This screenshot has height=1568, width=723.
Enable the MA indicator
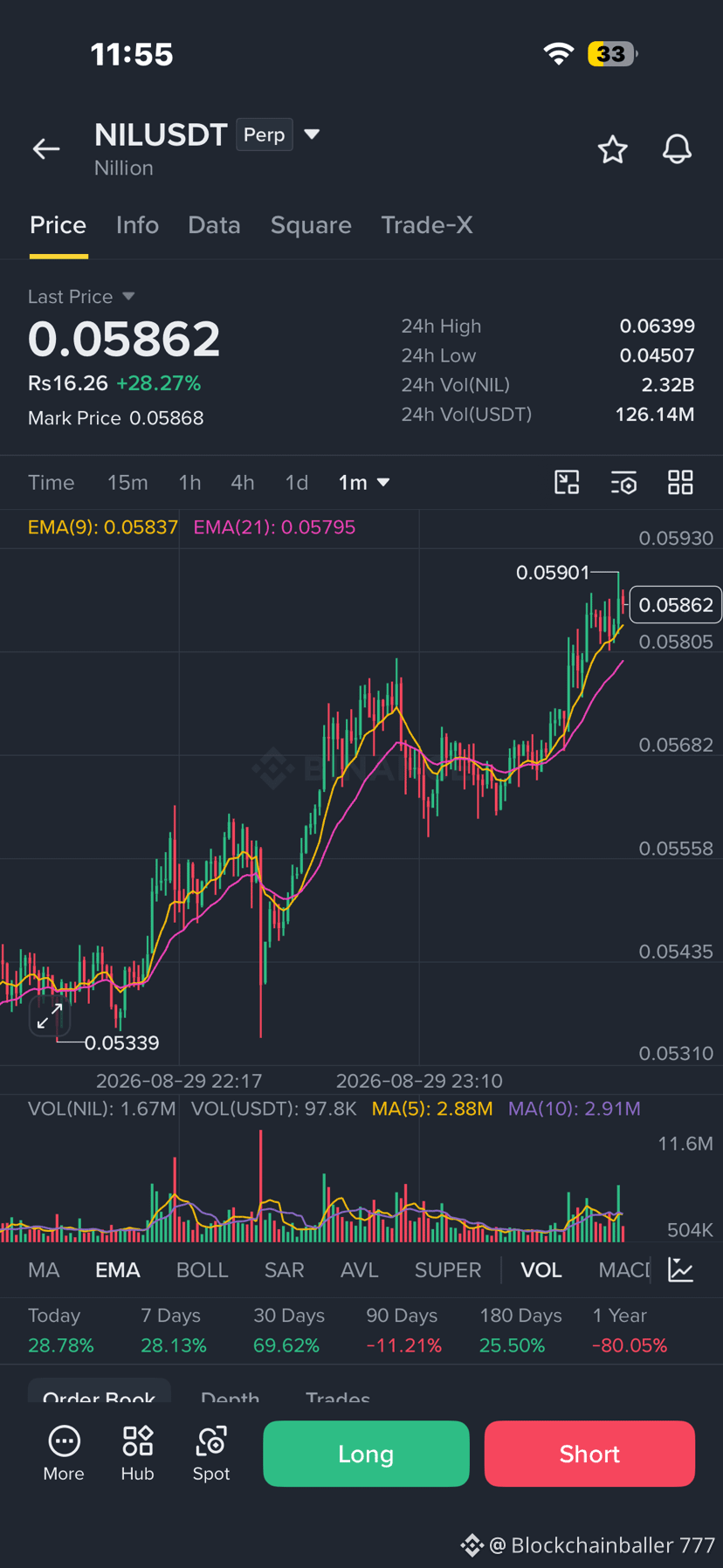click(x=44, y=1270)
